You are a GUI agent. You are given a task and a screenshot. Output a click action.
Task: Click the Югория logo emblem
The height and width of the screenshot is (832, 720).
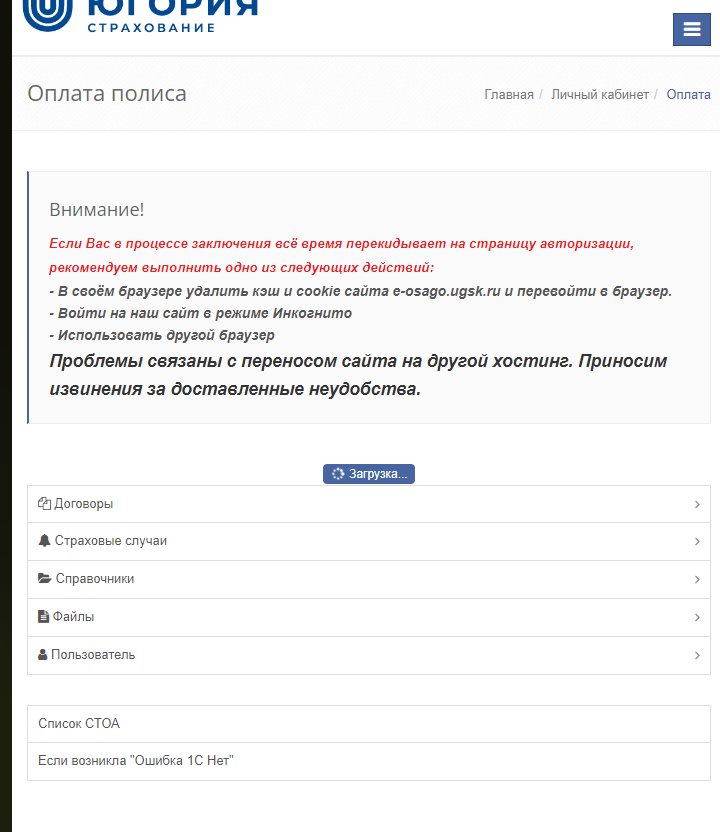(47, 12)
